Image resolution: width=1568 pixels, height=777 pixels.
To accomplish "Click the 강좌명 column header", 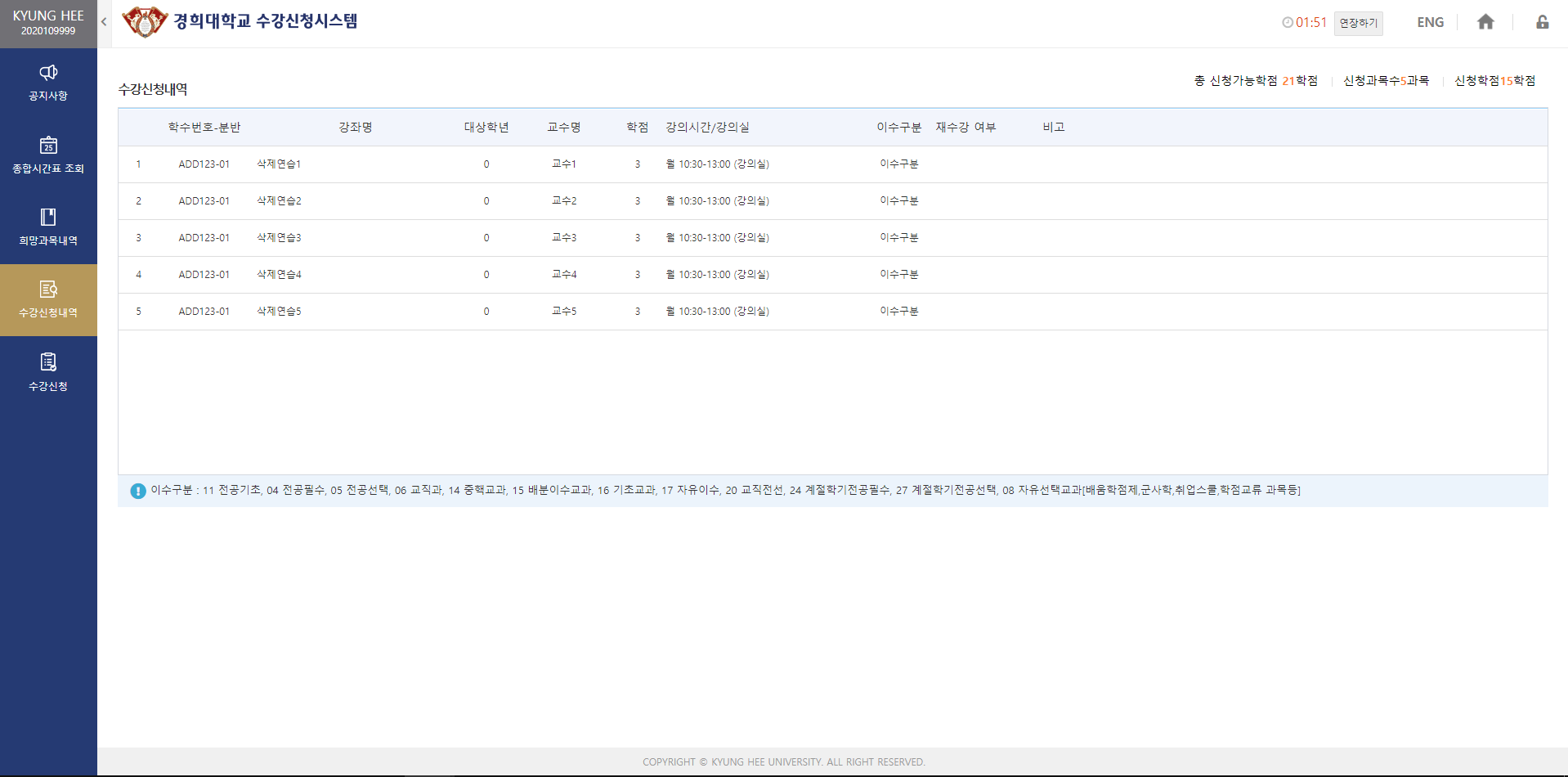I will (356, 128).
